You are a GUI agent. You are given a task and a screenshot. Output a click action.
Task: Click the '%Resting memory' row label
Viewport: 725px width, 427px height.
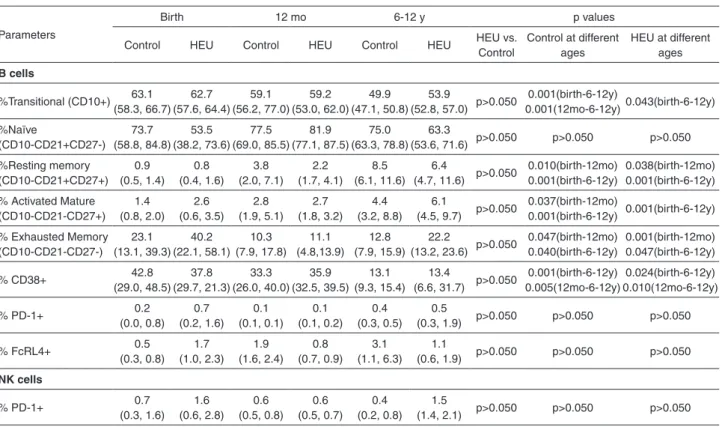pyautogui.click(x=45, y=166)
